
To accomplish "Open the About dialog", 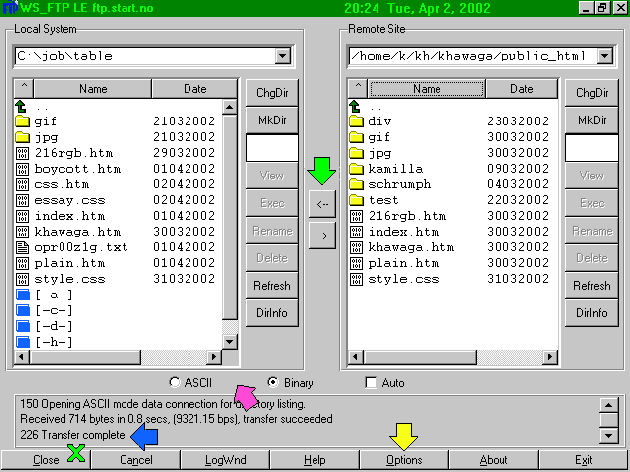I will point(493,460).
